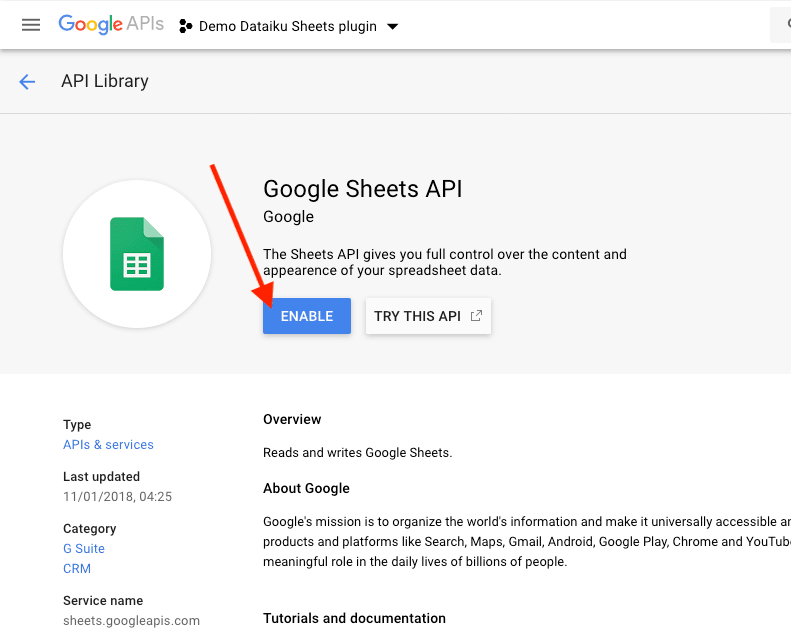Click the text Reads and writes Google Sheets
Viewport: 791px width, 643px height.
click(x=358, y=452)
